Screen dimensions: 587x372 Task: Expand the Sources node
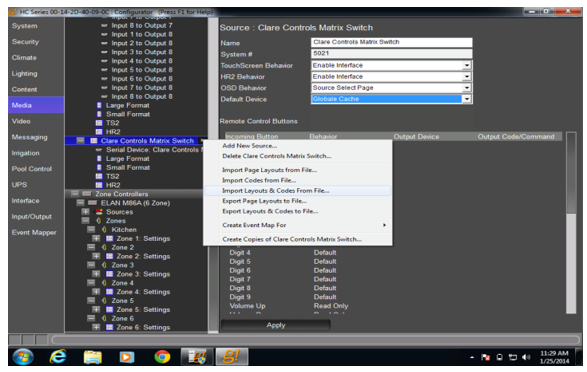86,212
